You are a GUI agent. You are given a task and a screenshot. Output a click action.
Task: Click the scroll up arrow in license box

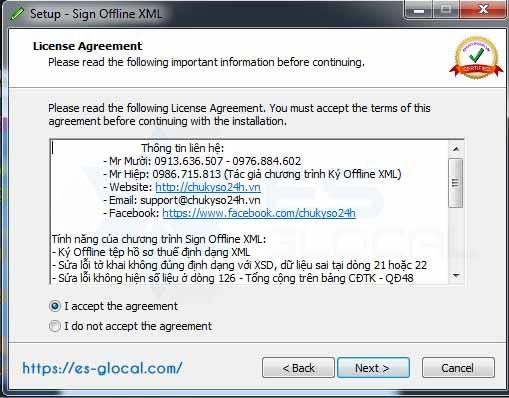click(456, 149)
